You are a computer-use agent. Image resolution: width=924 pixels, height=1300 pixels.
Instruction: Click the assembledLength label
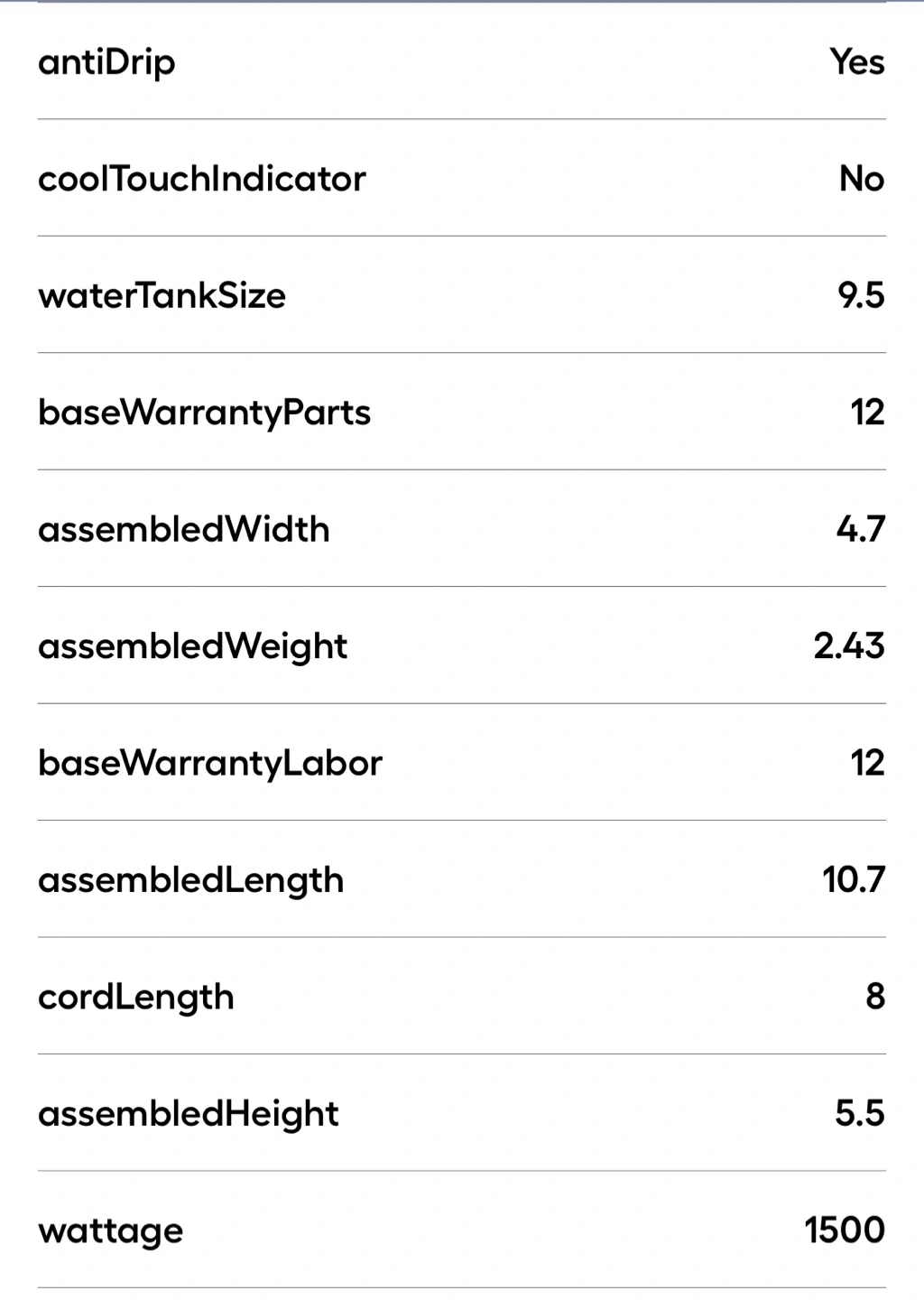coord(190,880)
